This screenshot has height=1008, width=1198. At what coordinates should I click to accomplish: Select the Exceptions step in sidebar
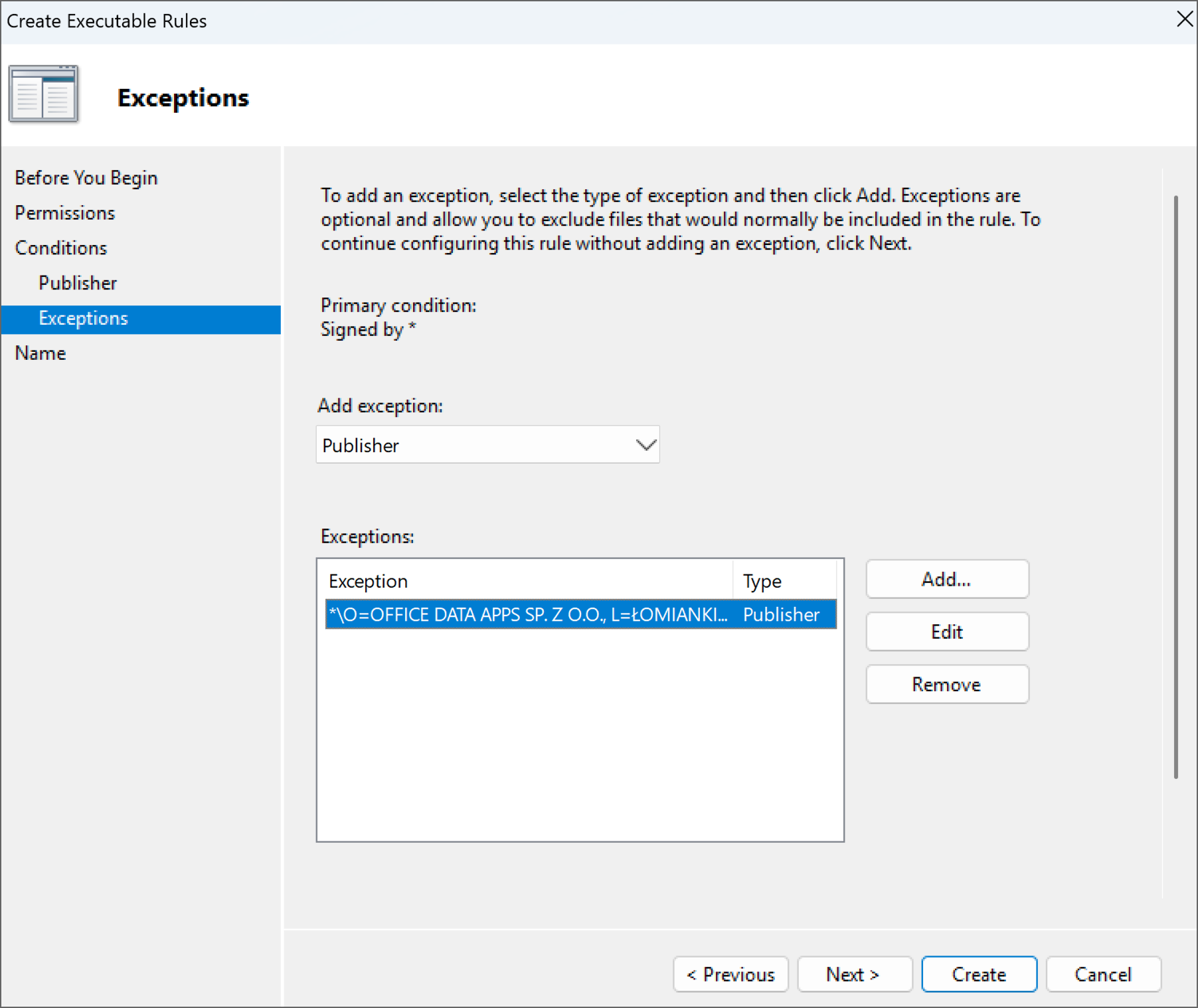point(82,318)
